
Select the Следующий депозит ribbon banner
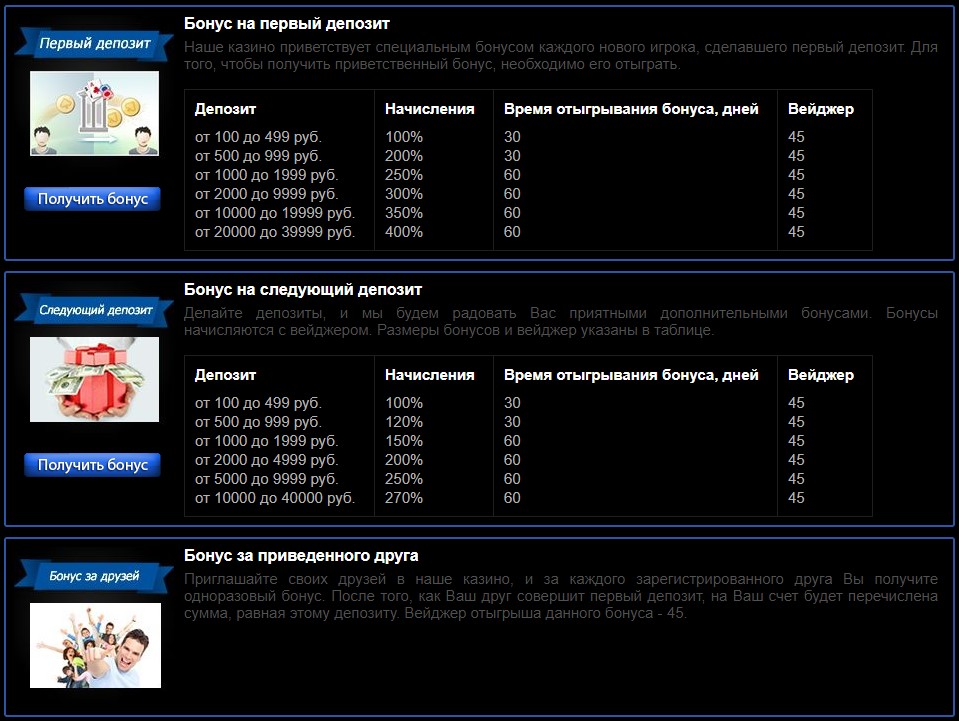point(94,310)
